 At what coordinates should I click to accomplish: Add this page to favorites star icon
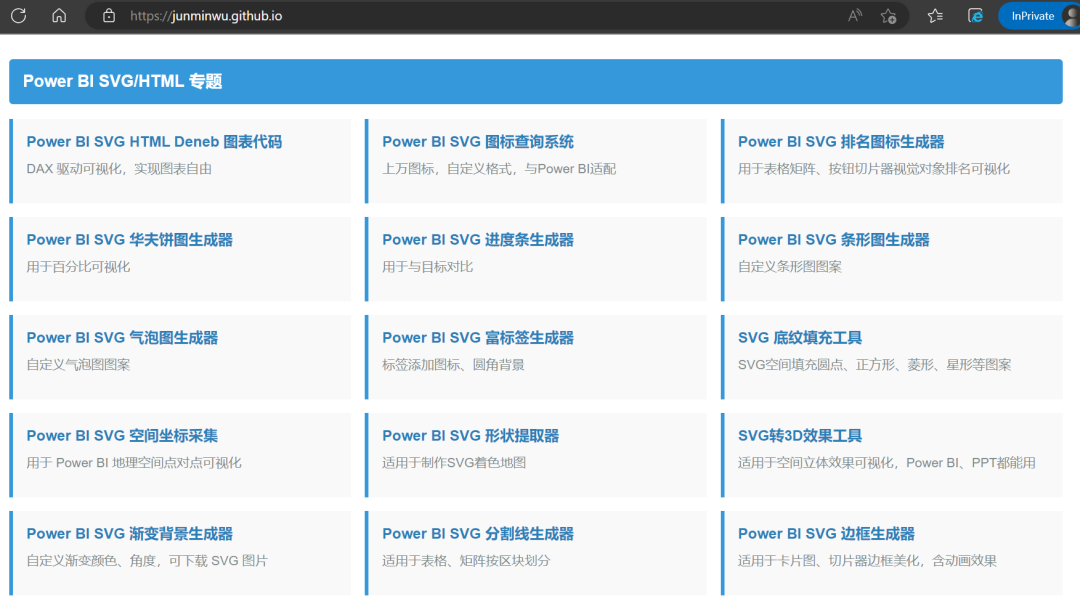click(x=889, y=16)
